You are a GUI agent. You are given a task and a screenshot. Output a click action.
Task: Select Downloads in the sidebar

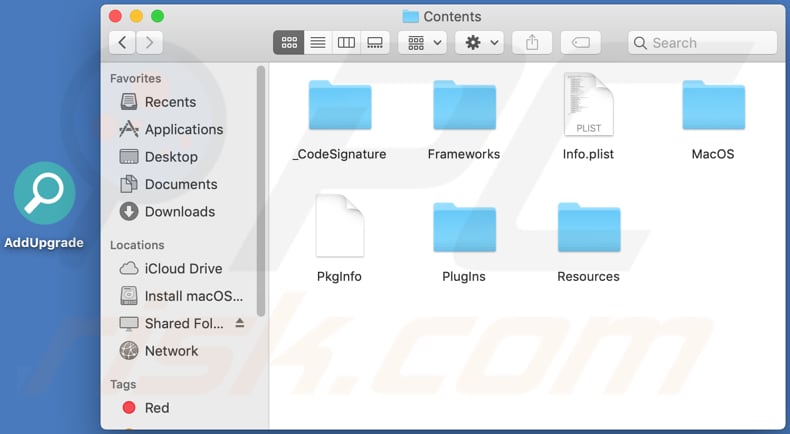(179, 211)
